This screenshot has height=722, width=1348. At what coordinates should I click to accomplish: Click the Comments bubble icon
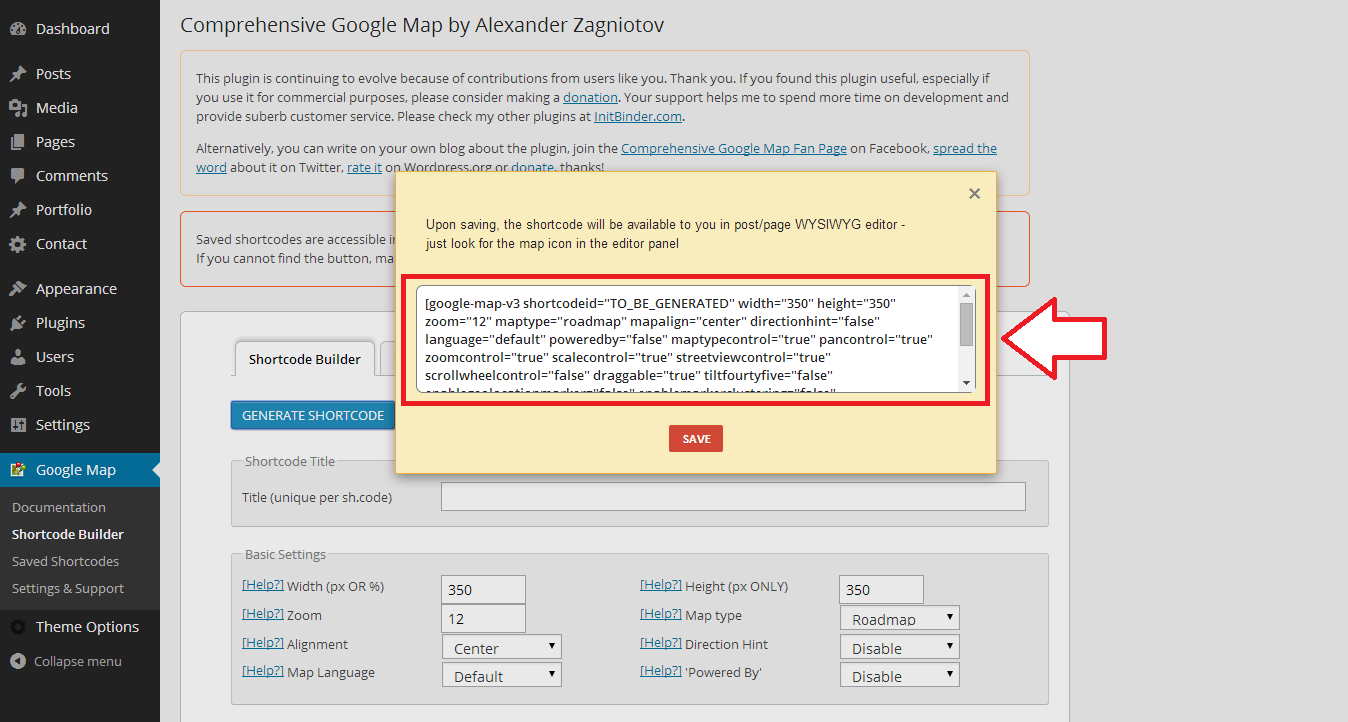pyautogui.click(x=18, y=176)
